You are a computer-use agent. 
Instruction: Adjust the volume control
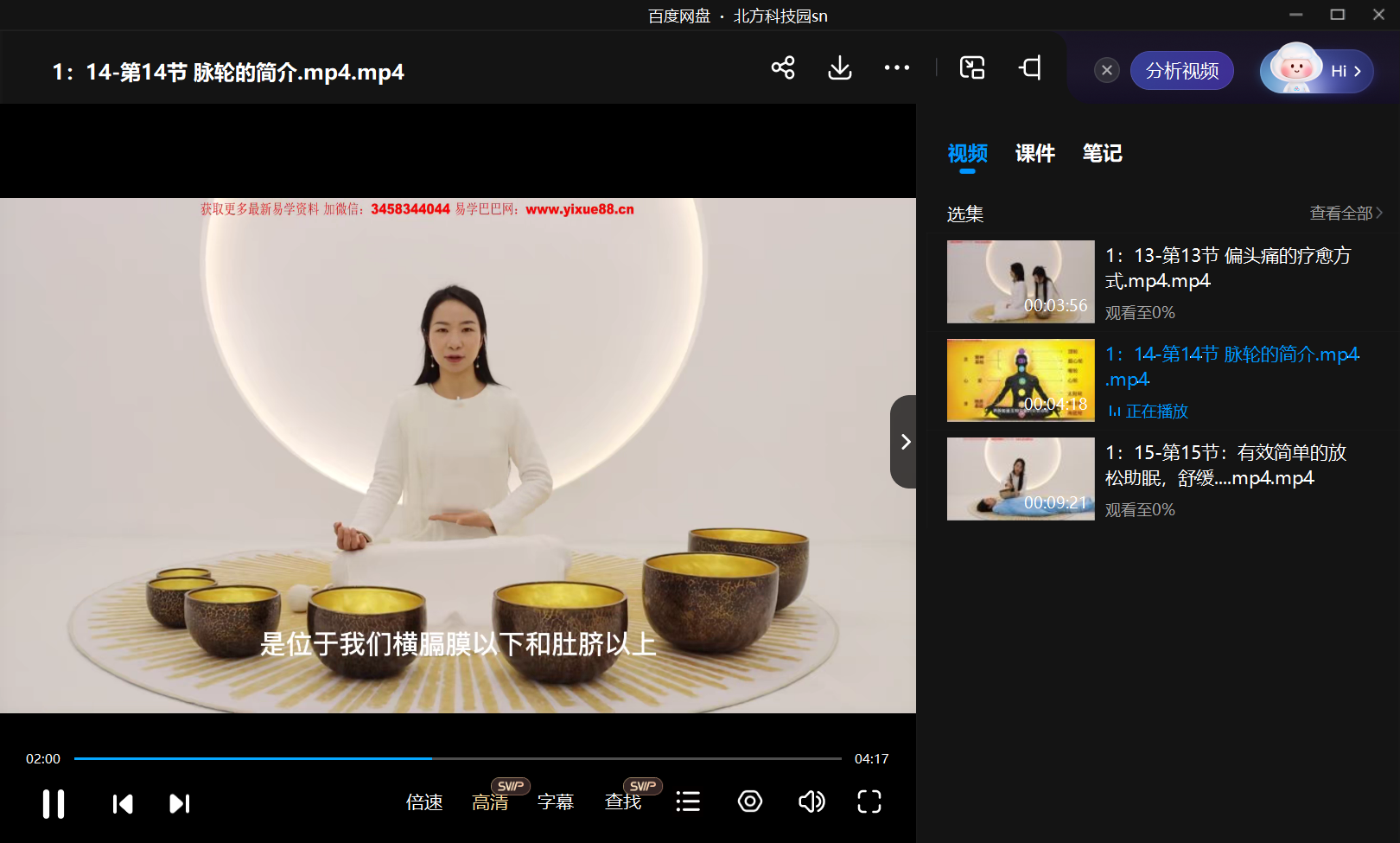point(811,802)
